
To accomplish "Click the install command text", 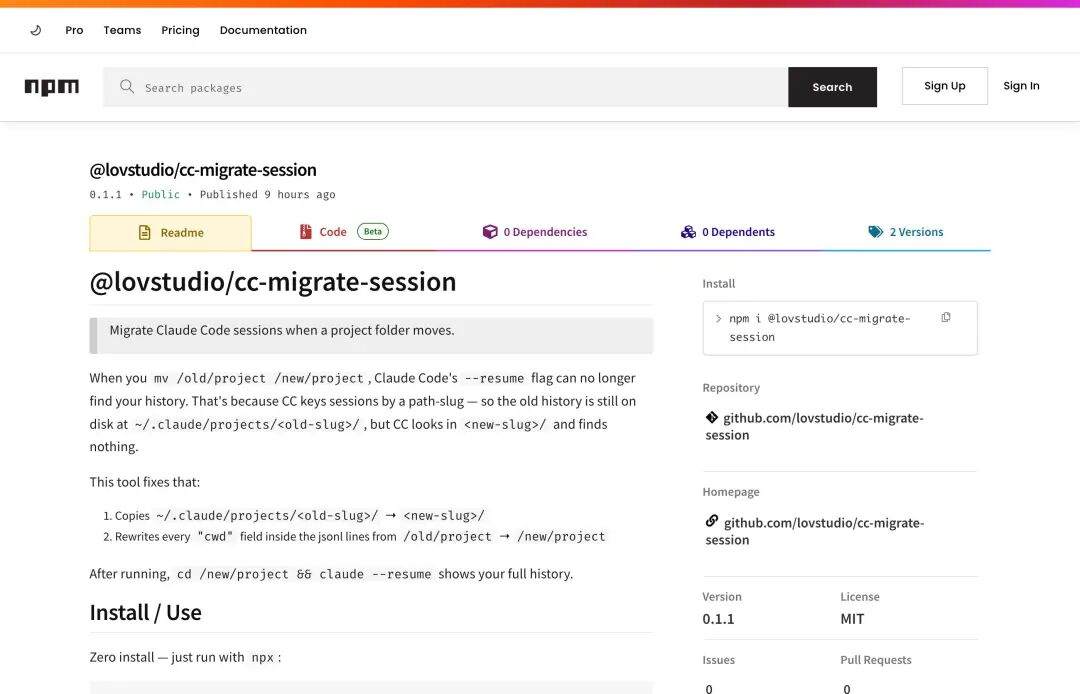I will coord(820,328).
